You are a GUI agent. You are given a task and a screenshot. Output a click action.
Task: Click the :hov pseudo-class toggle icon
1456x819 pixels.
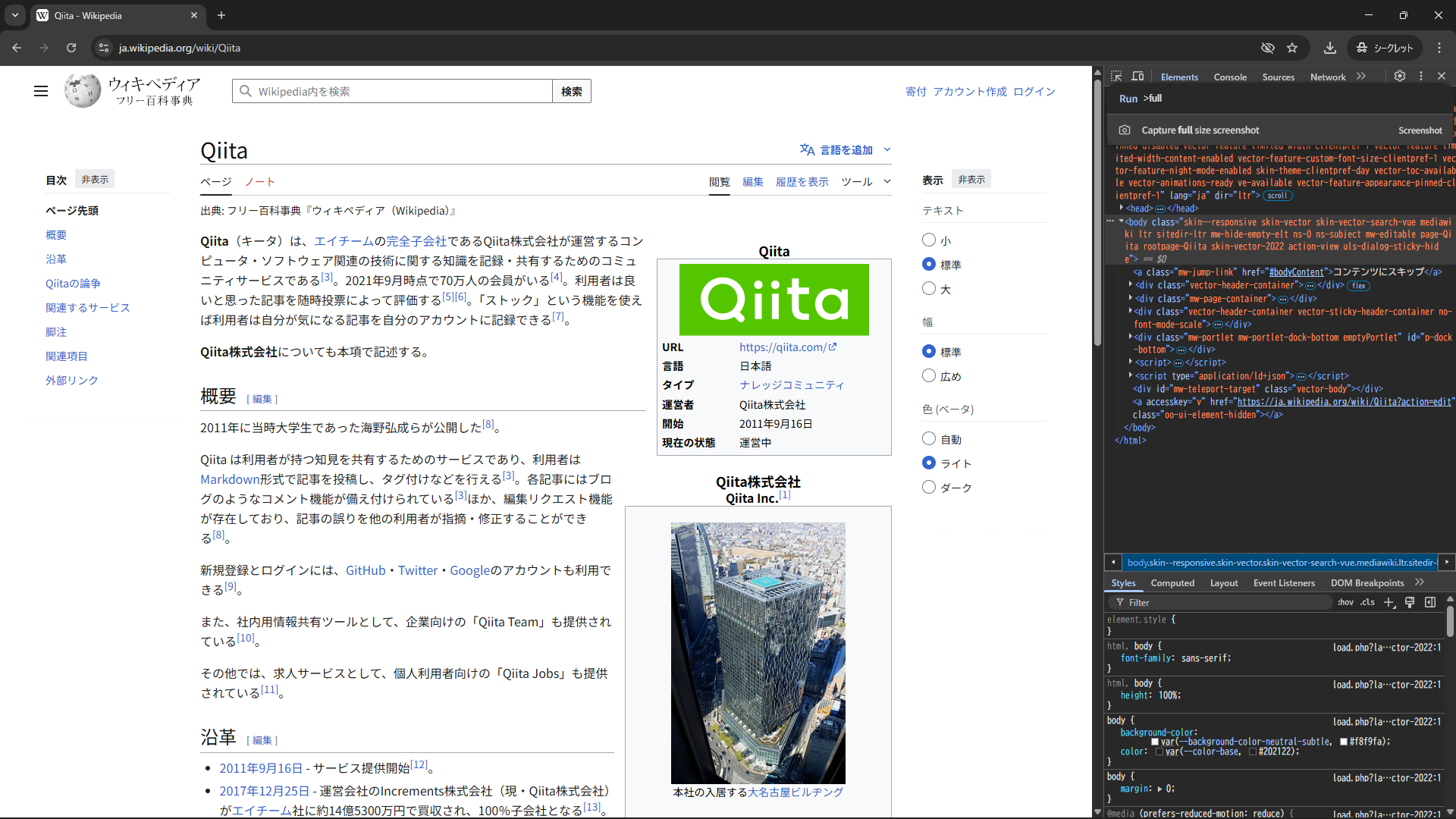pyautogui.click(x=1345, y=602)
